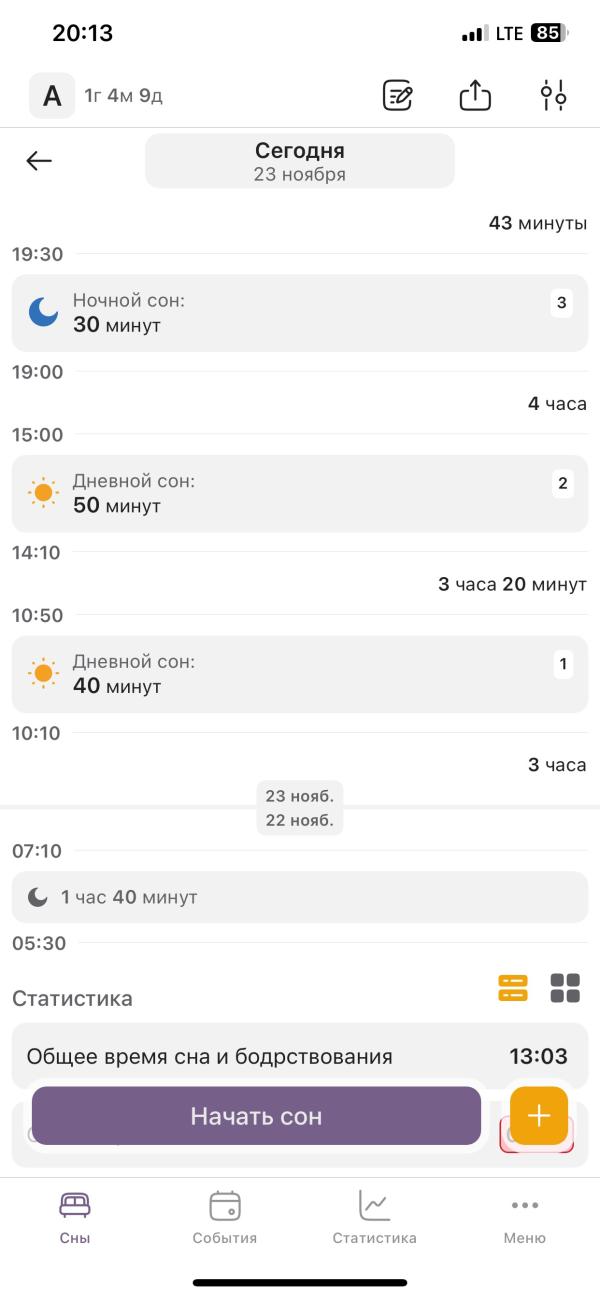
Task: Tap the sun icon for 50-minute nap
Action: (x=43, y=493)
